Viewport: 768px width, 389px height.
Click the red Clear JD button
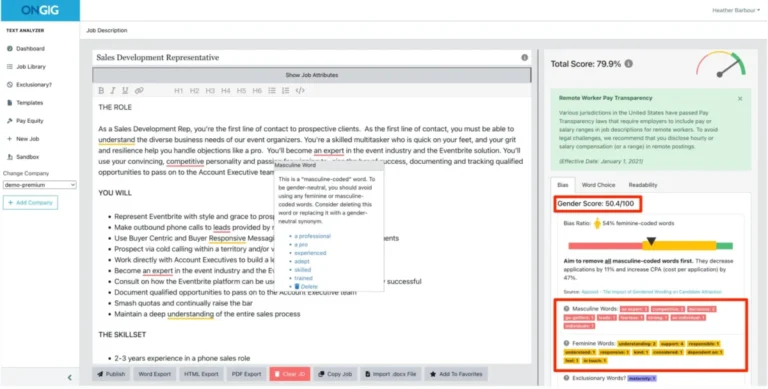point(289,374)
